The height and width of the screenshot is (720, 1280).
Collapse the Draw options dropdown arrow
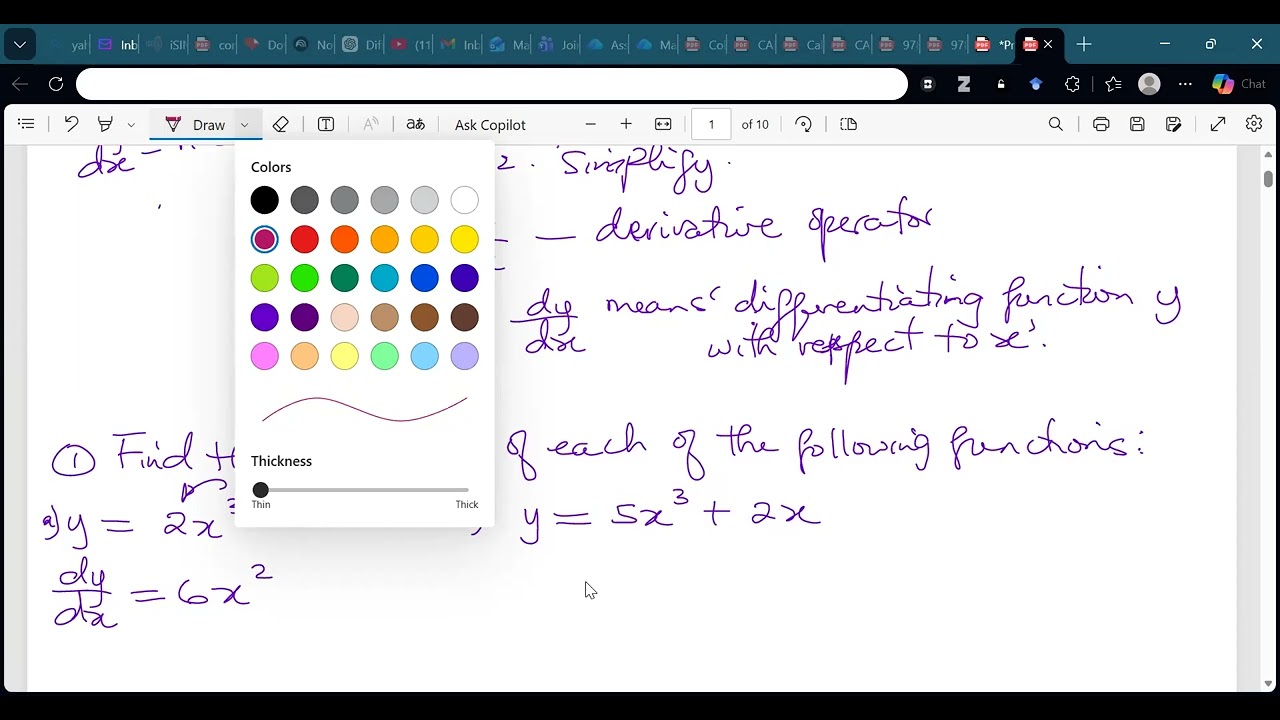tap(244, 125)
